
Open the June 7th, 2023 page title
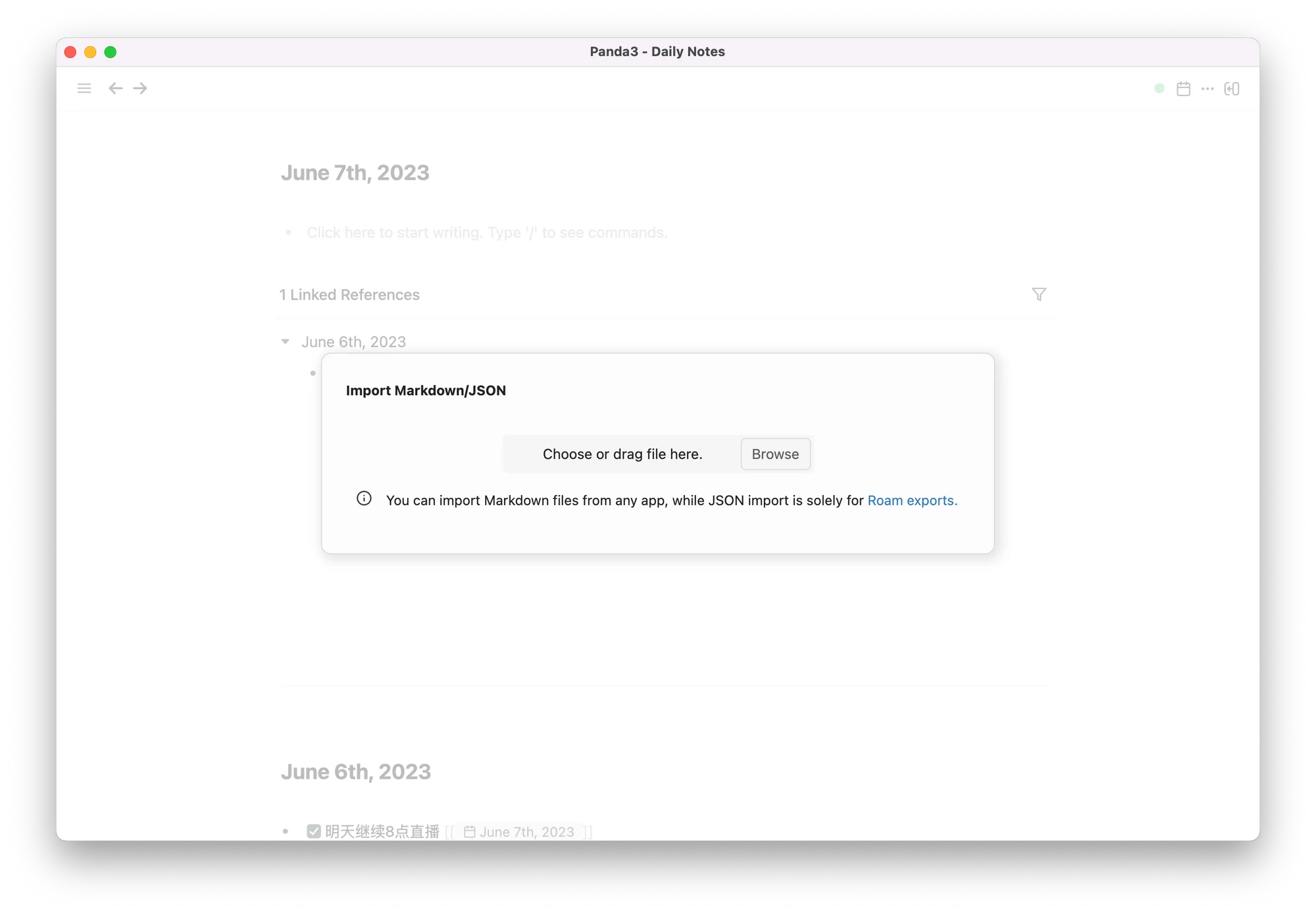pyautogui.click(x=355, y=172)
